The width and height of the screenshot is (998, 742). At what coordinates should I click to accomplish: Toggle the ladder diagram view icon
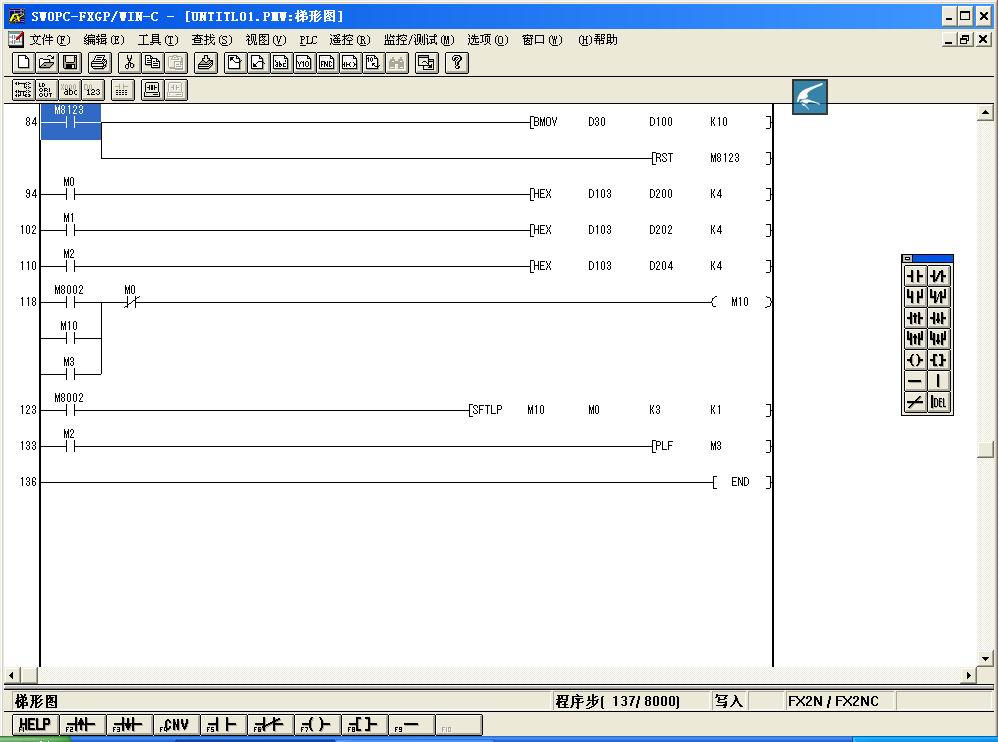22,90
